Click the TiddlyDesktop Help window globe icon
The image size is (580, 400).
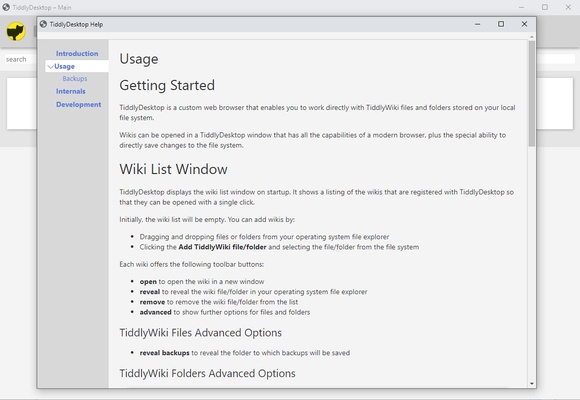pos(43,24)
